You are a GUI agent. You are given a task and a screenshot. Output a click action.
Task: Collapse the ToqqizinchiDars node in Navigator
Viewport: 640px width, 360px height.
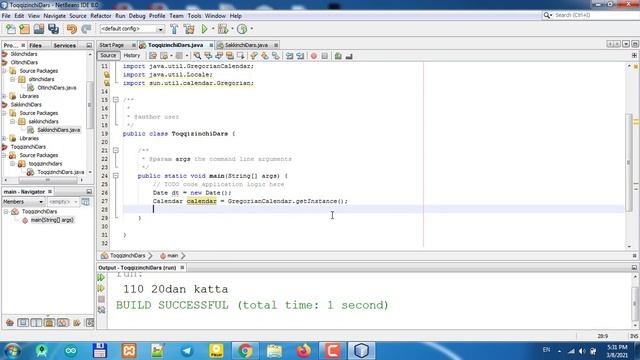[6, 211]
